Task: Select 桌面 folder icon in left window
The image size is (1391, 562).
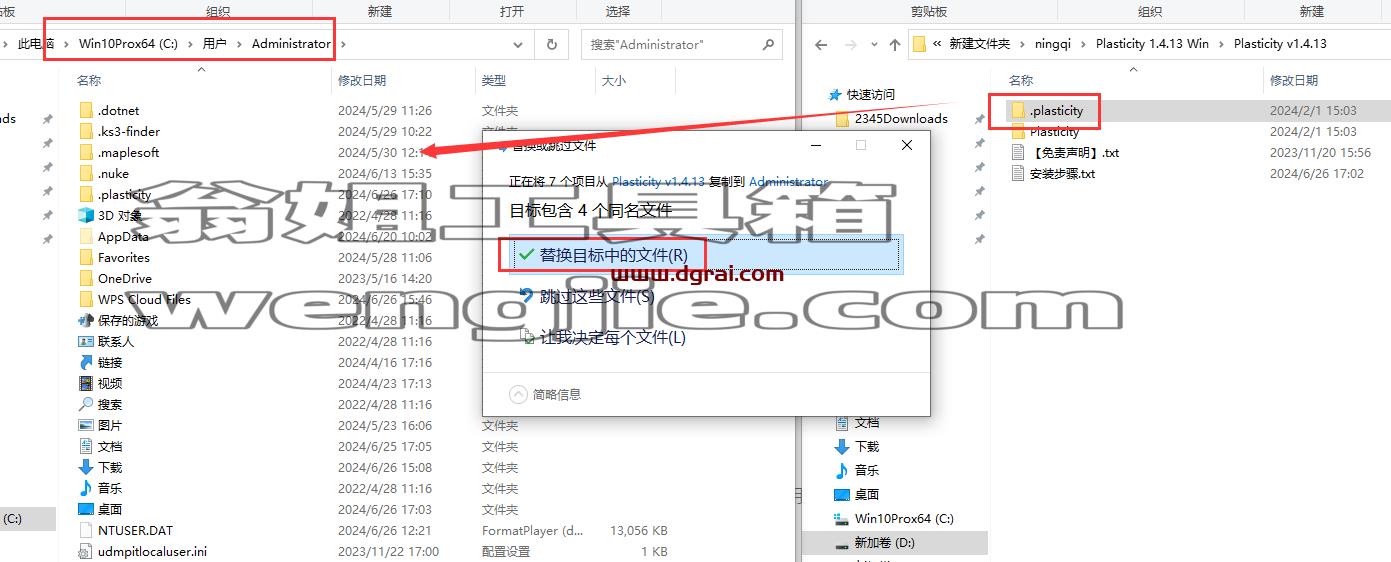Action: click(x=86, y=509)
